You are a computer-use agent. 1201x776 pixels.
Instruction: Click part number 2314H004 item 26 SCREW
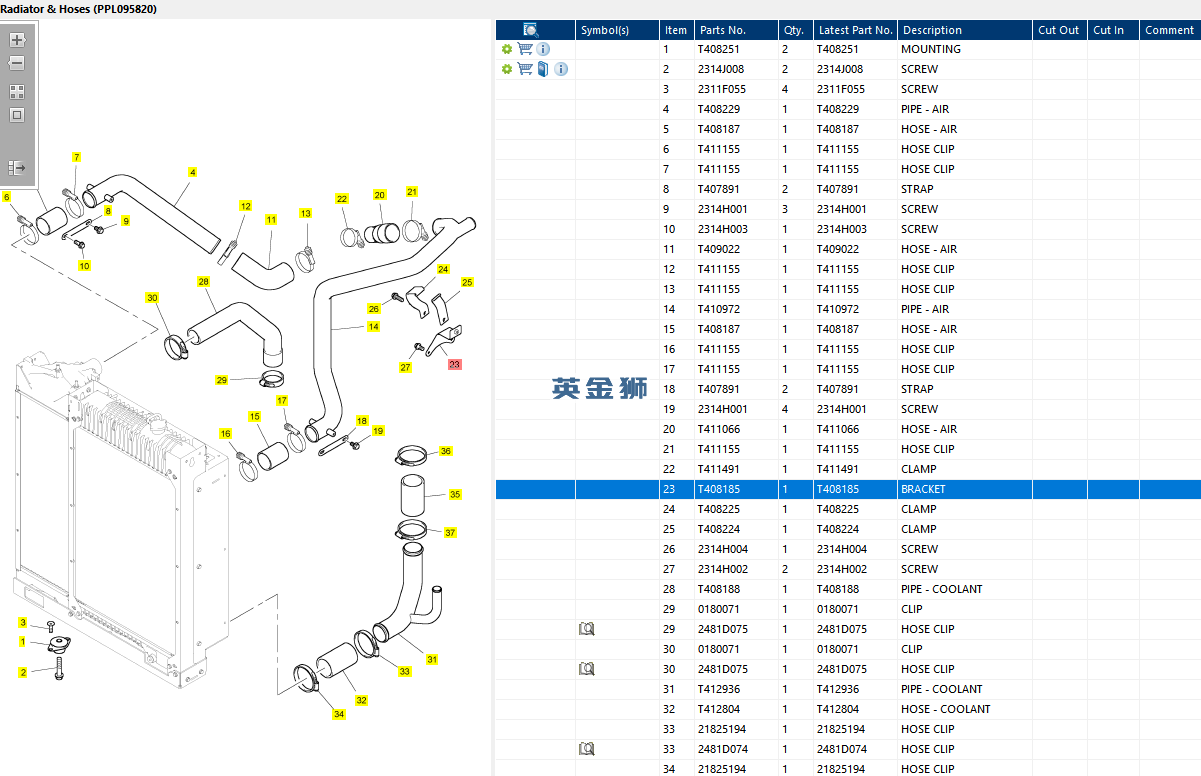(x=723, y=549)
